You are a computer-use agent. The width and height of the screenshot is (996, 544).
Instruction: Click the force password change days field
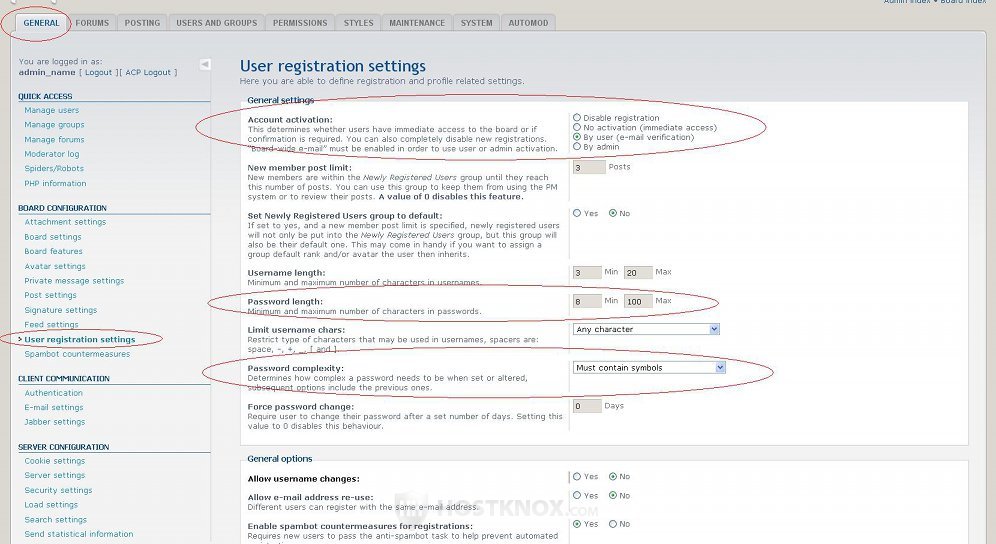coord(587,406)
